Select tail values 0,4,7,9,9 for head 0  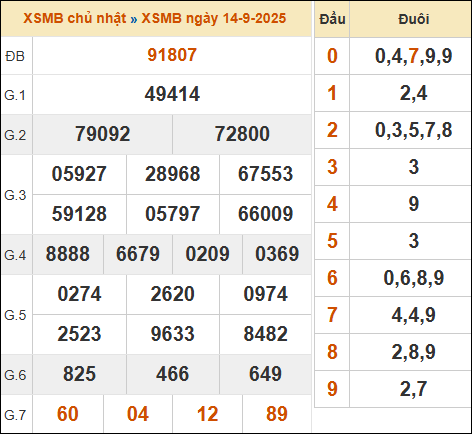click(414, 56)
